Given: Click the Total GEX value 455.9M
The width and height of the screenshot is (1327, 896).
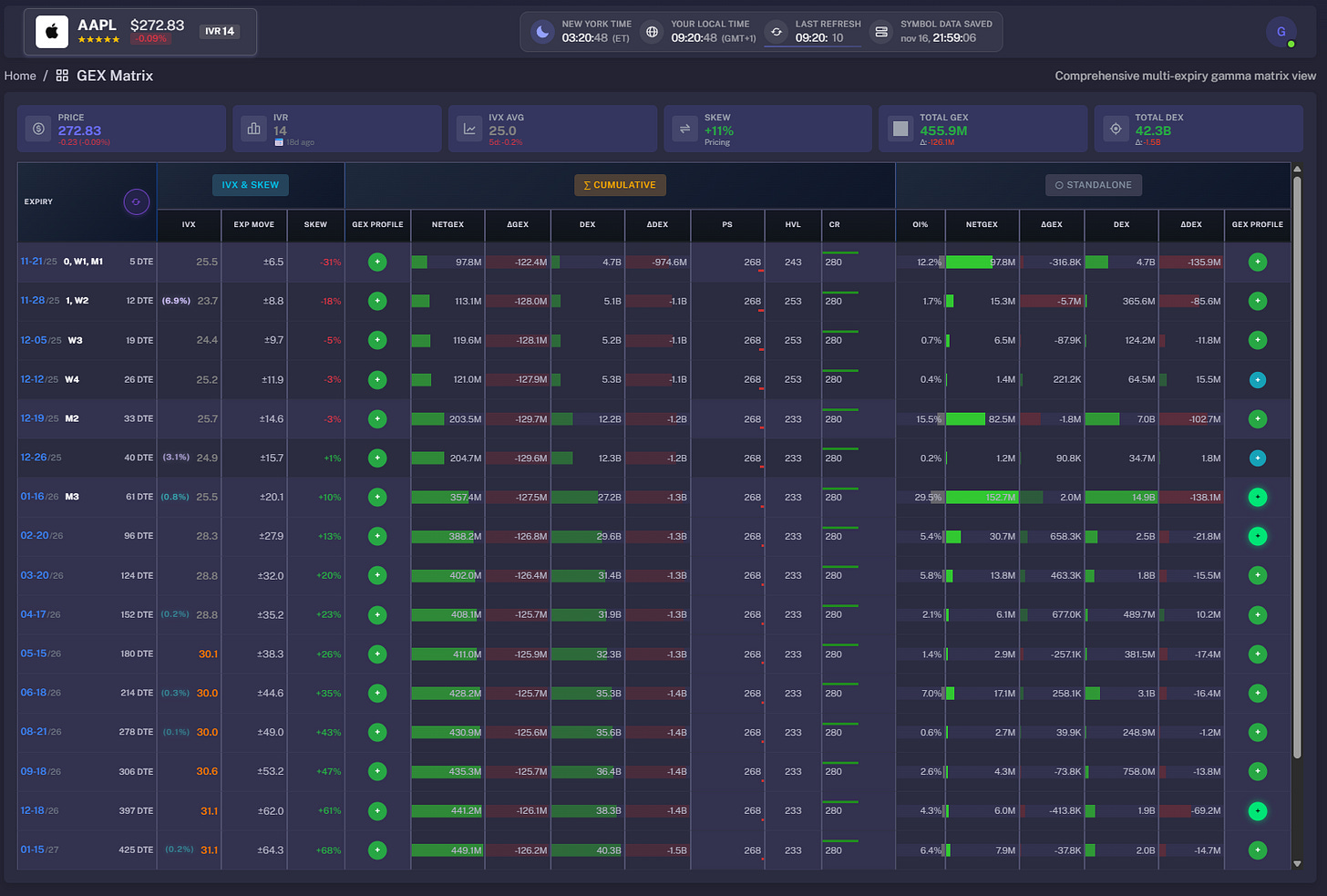Looking at the screenshot, I should click(943, 131).
